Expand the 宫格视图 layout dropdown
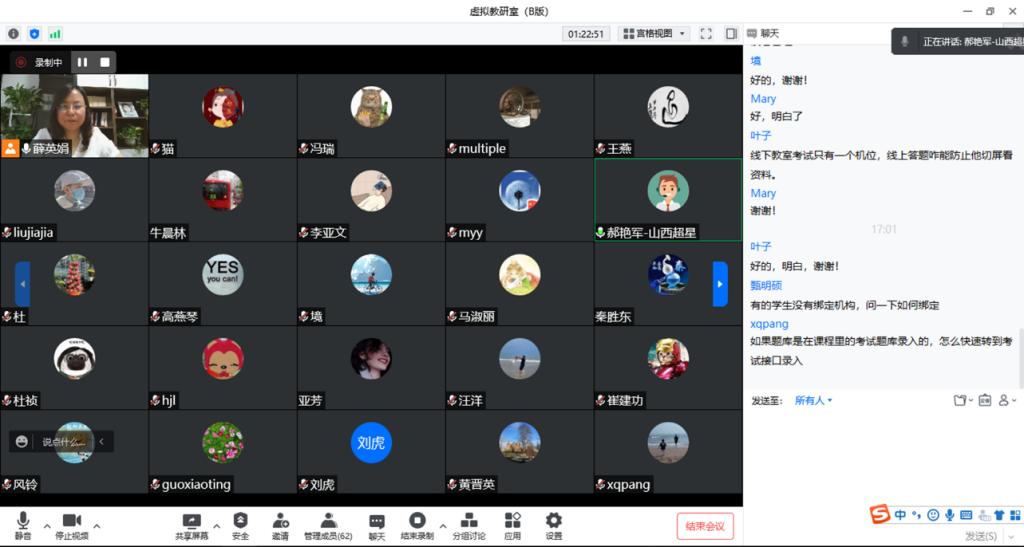Screen dimensions: 1024x547 (x=654, y=33)
